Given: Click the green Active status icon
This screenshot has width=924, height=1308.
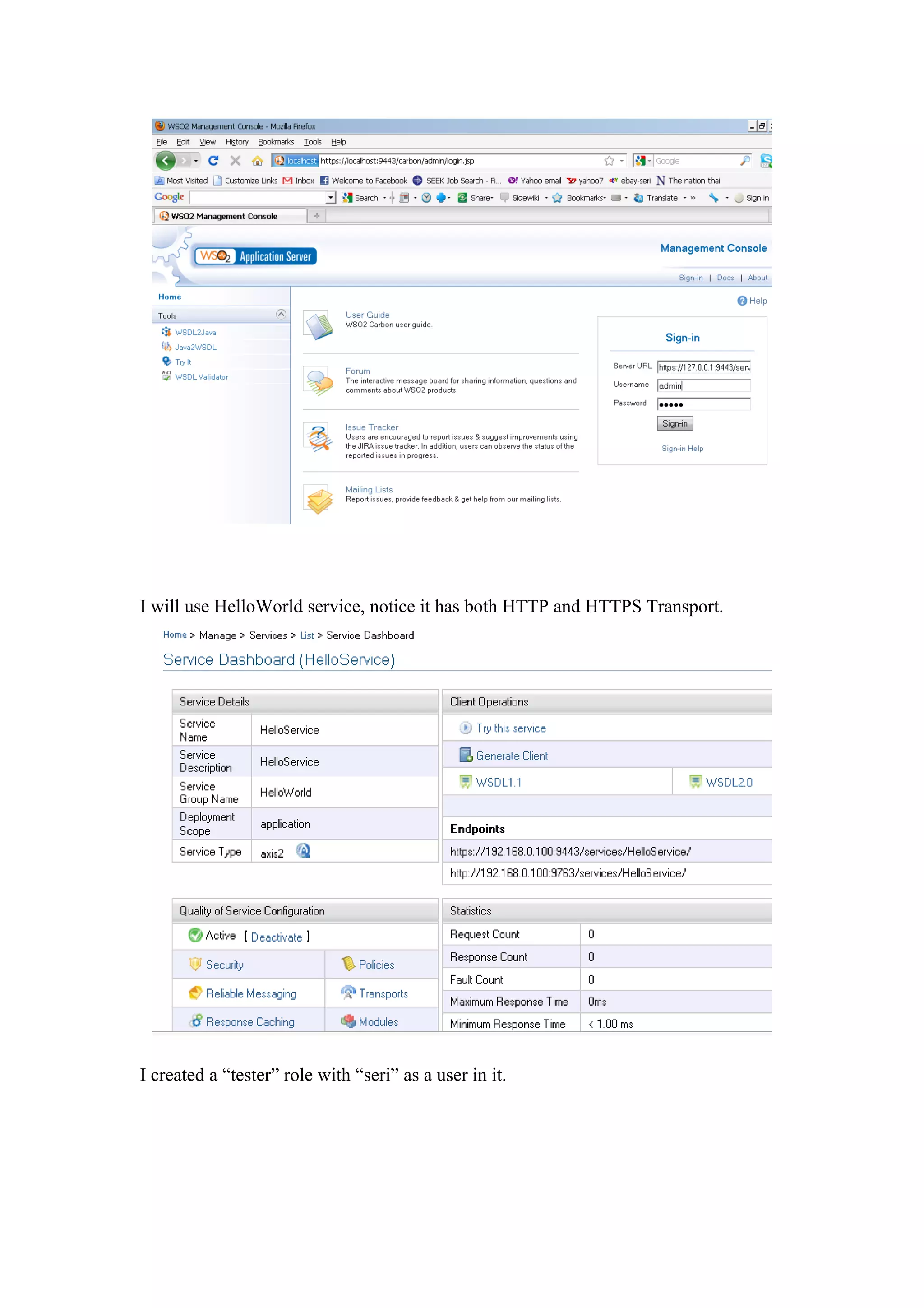Looking at the screenshot, I should pyautogui.click(x=195, y=935).
